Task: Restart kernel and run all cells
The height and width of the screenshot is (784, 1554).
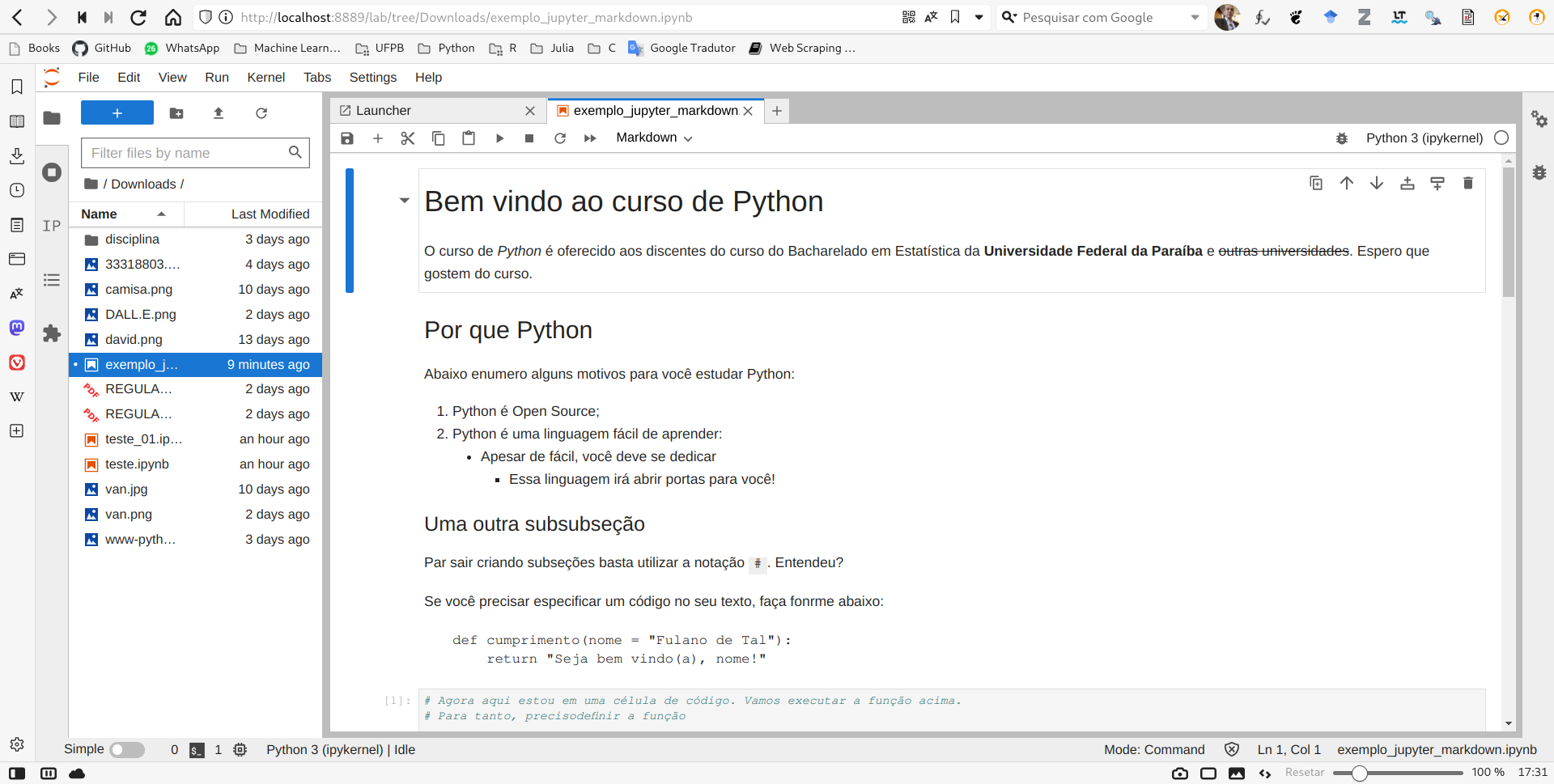Action: 590,138
